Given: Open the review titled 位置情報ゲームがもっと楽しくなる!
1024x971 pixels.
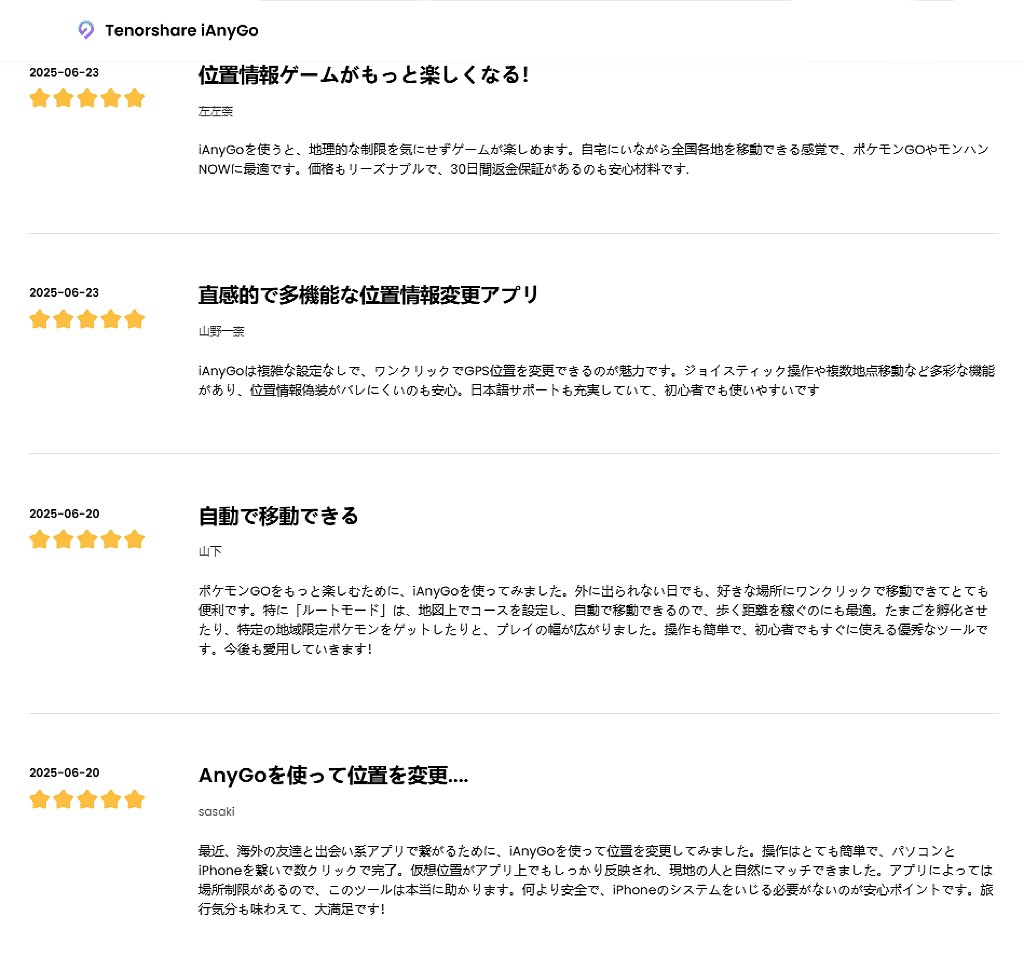Looking at the screenshot, I should (x=363, y=75).
